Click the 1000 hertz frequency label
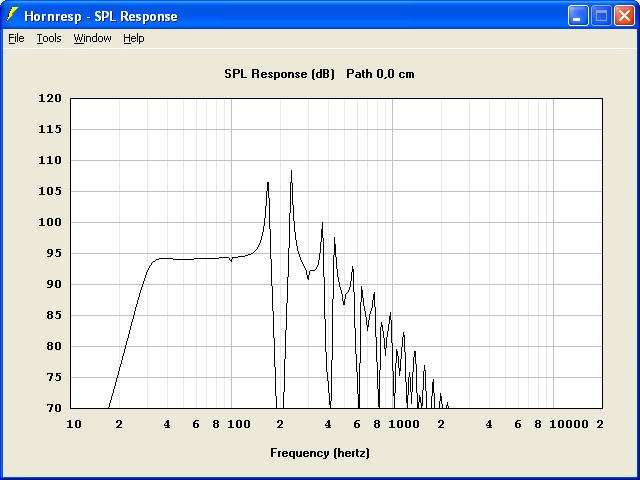Image resolution: width=640 pixels, height=480 pixels. (x=404, y=424)
